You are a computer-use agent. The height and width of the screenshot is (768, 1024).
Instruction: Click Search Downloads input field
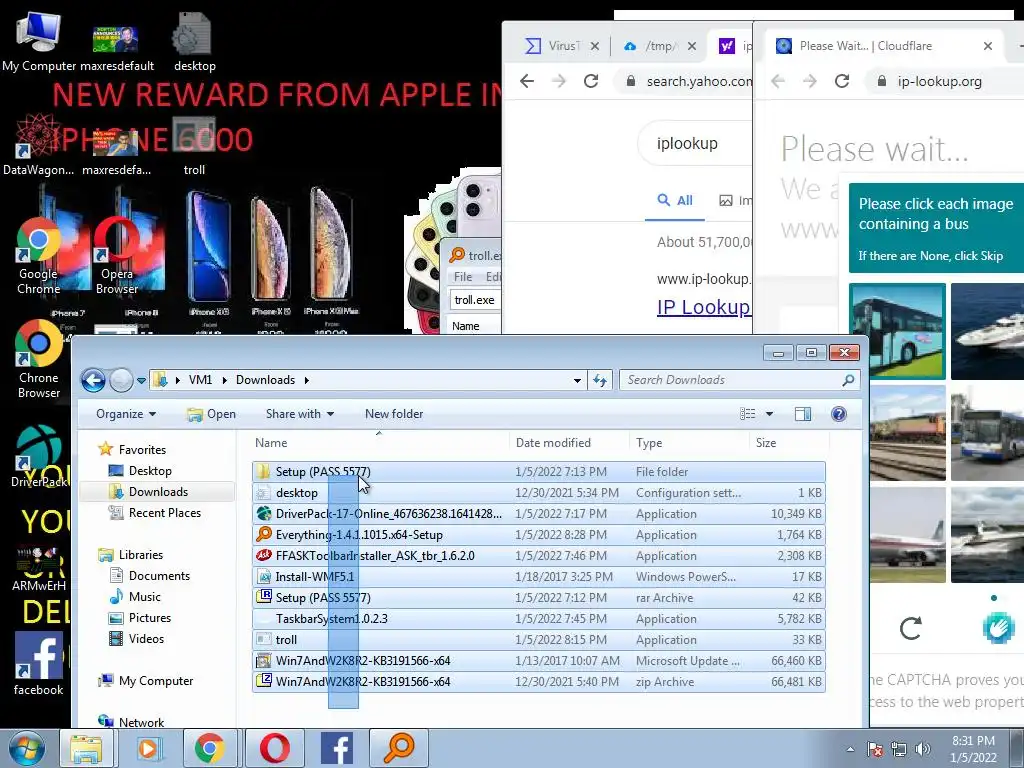point(739,380)
